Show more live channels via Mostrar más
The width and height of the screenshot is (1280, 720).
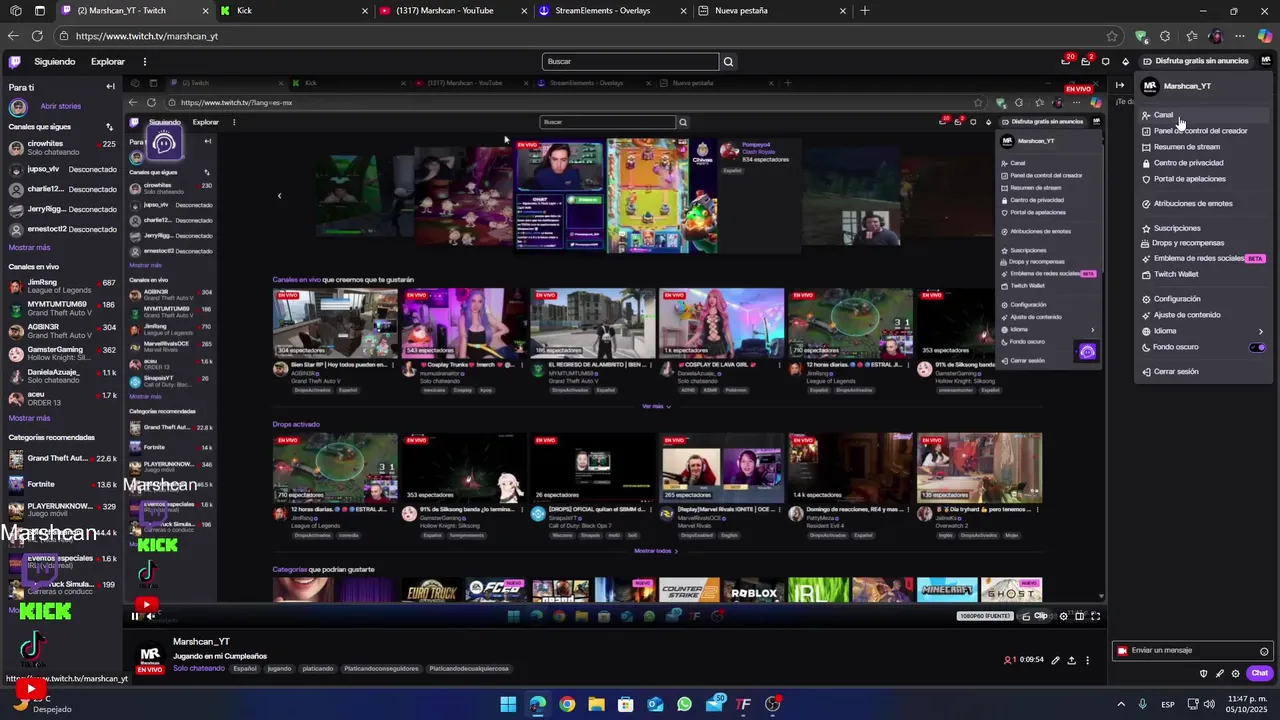(29, 418)
